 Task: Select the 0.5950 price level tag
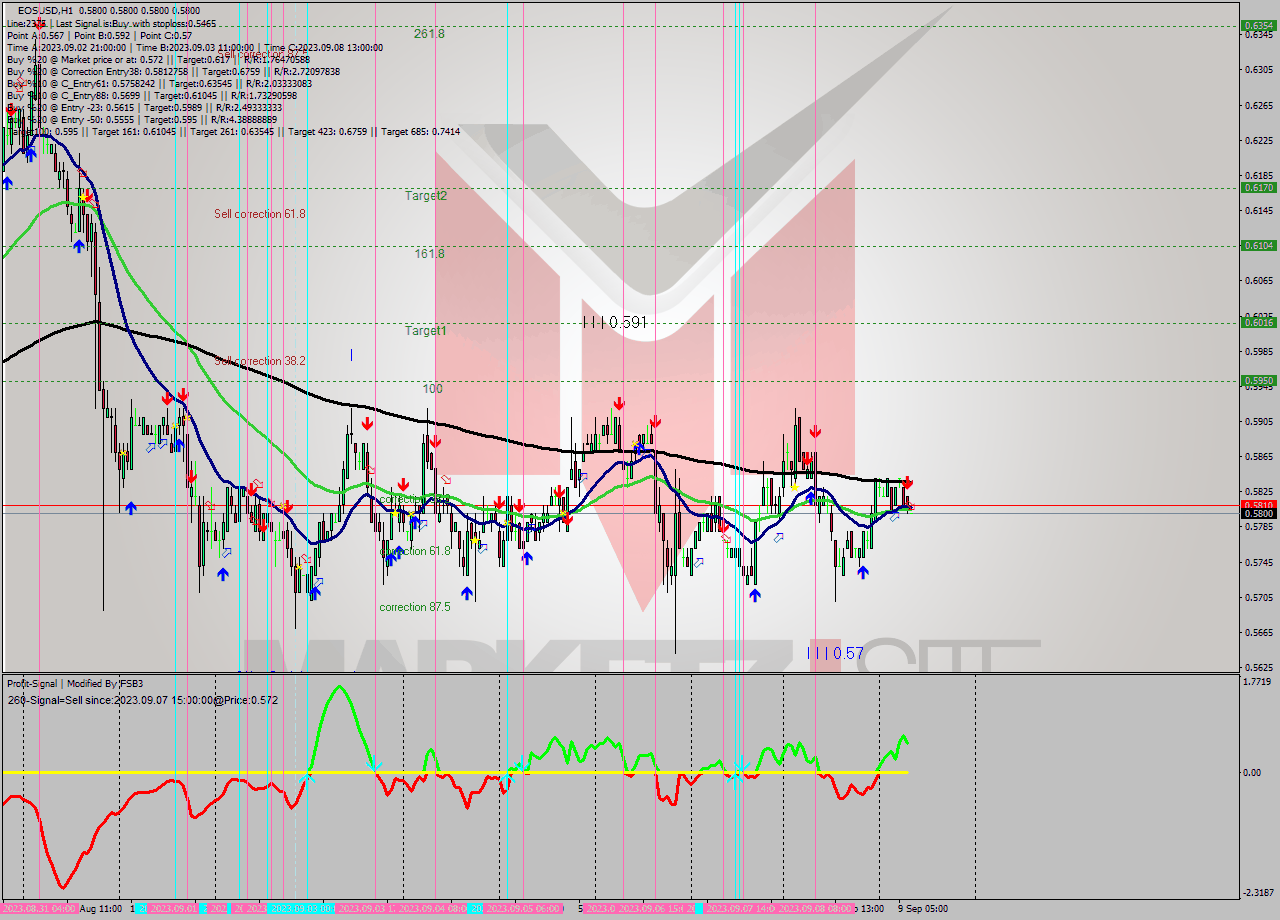(x=1257, y=380)
